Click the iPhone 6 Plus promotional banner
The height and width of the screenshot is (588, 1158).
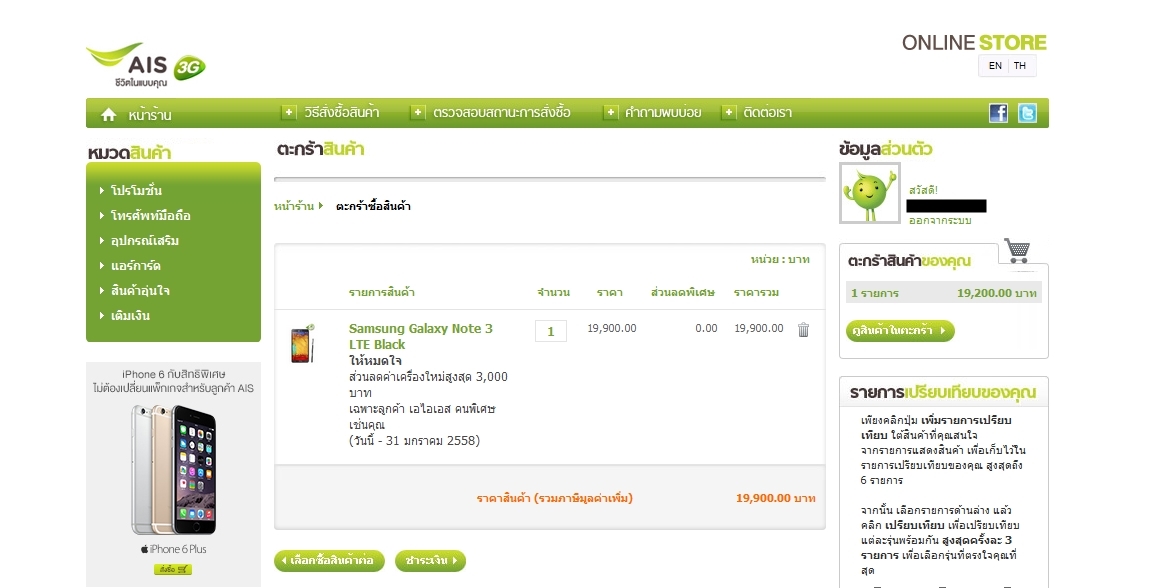174,474
